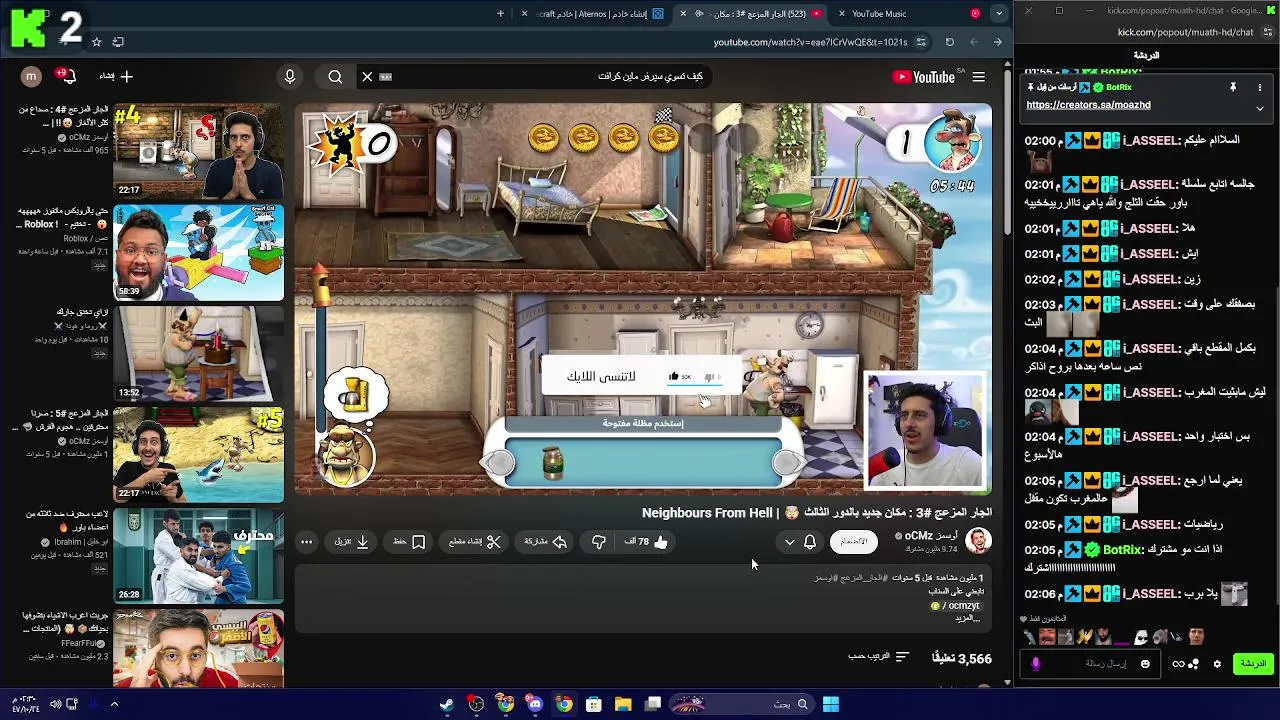This screenshot has width=1280, height=720.
Task: Dislike the video with thumbs down
Action: click(x=598, y=542)
